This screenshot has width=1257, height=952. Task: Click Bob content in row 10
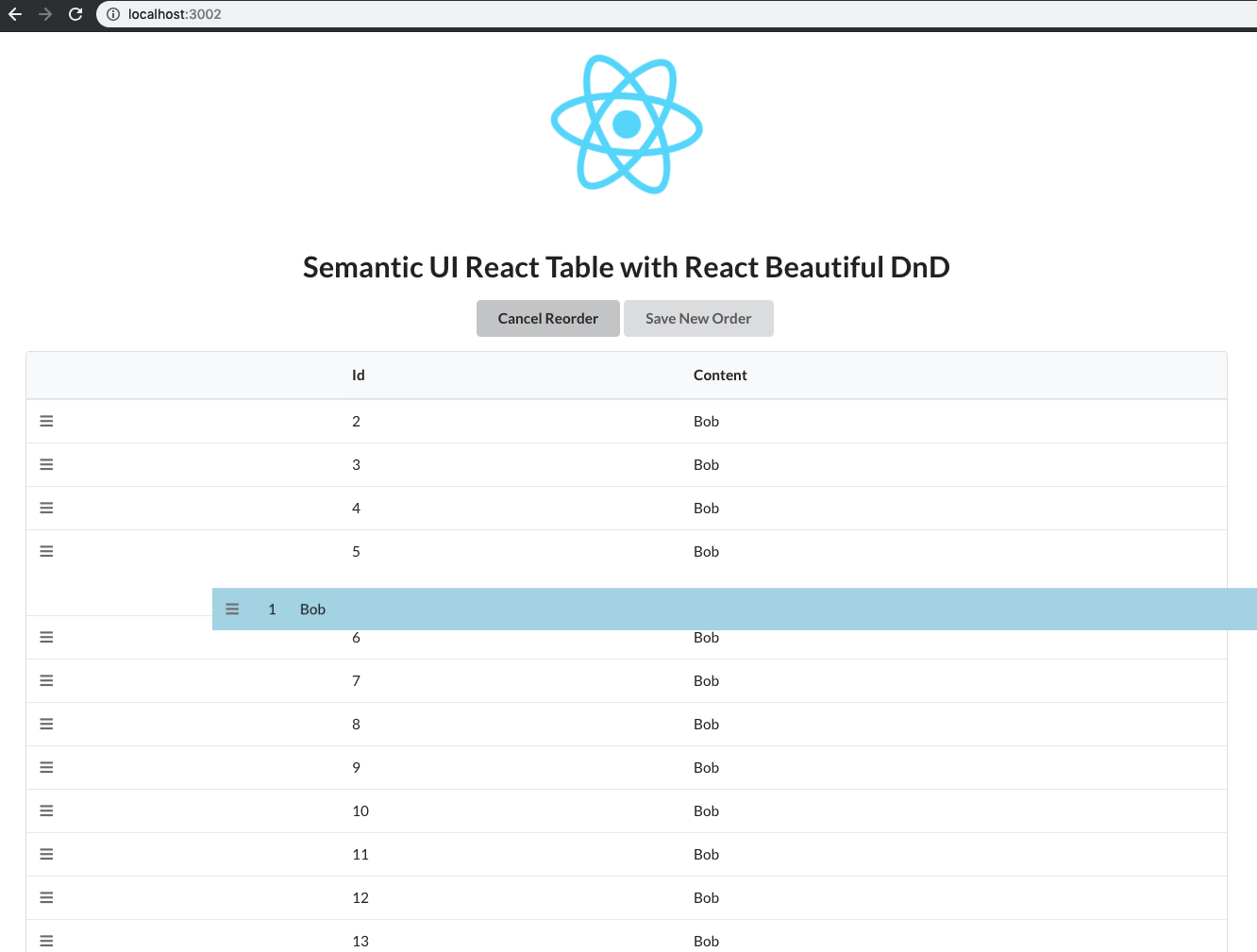coord(706,810)
